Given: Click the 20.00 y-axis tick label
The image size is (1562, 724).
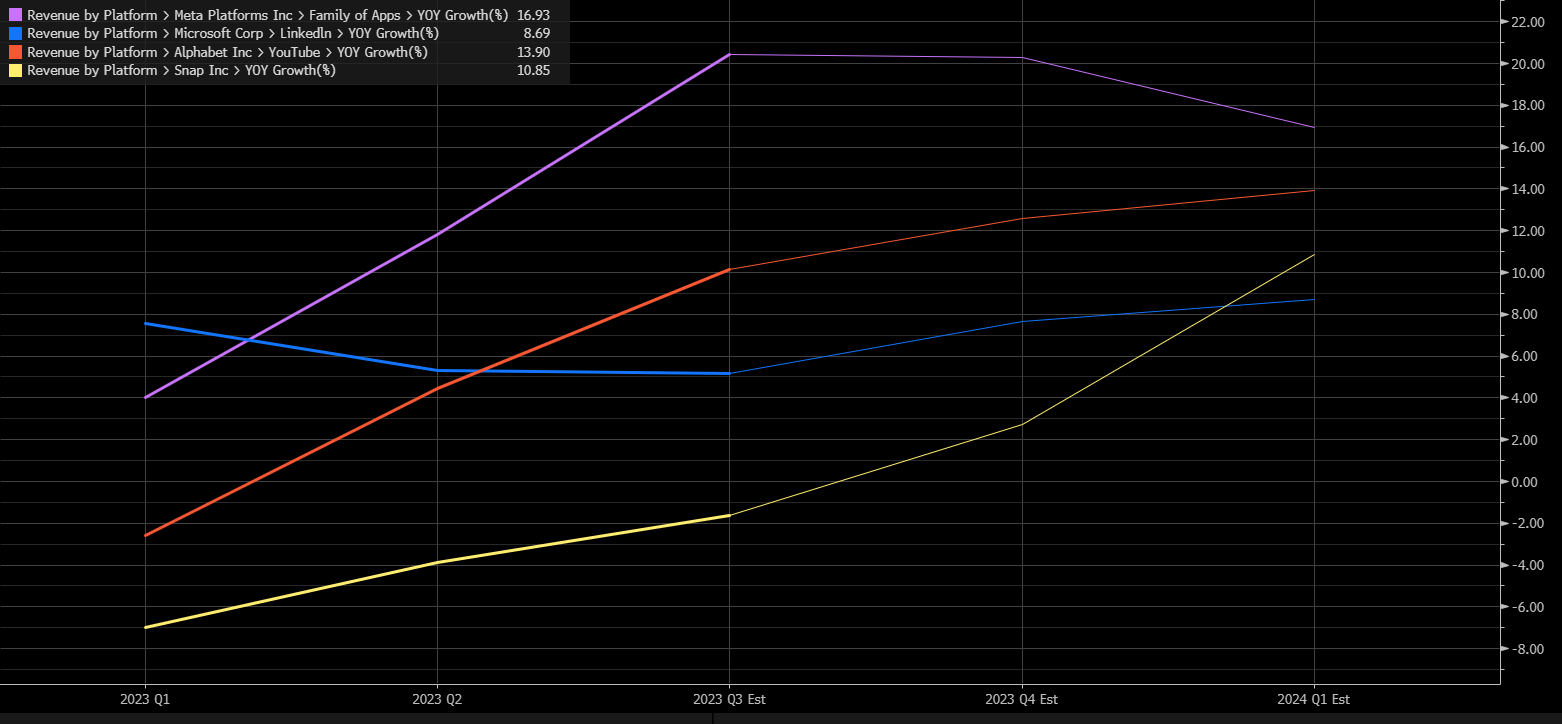Looking at the screenshot, I should [1527, 64].
